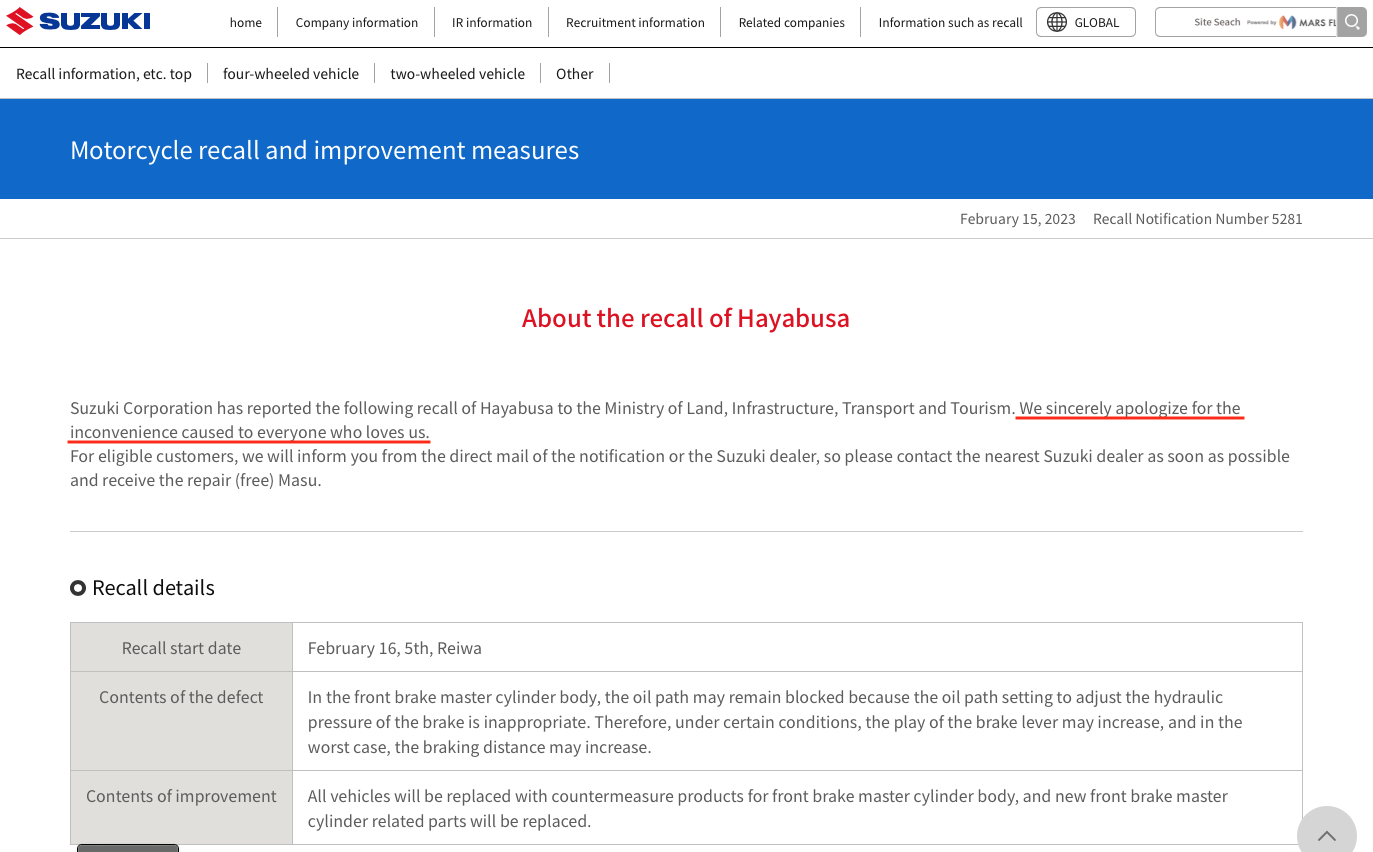Image resolution: width=1373 pixels, height=852 pixels.
Task: Open the home menu item
Action: click(x=246, y=22)
